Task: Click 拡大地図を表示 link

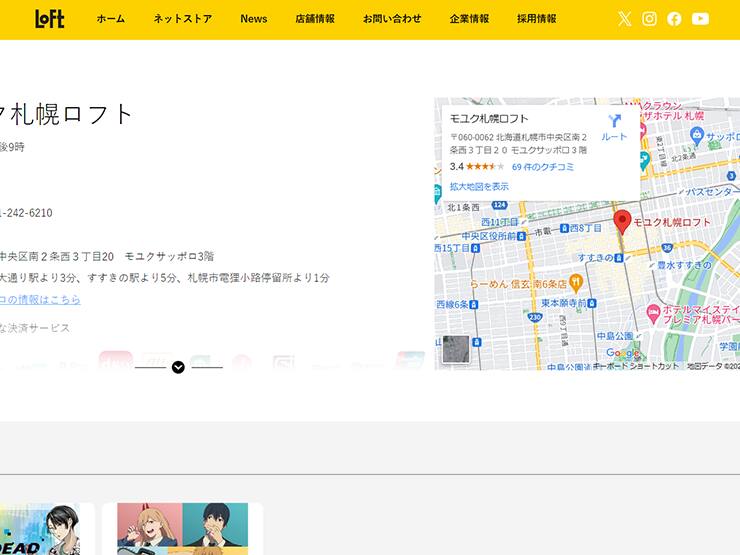Action: click(x=479, y=186)
